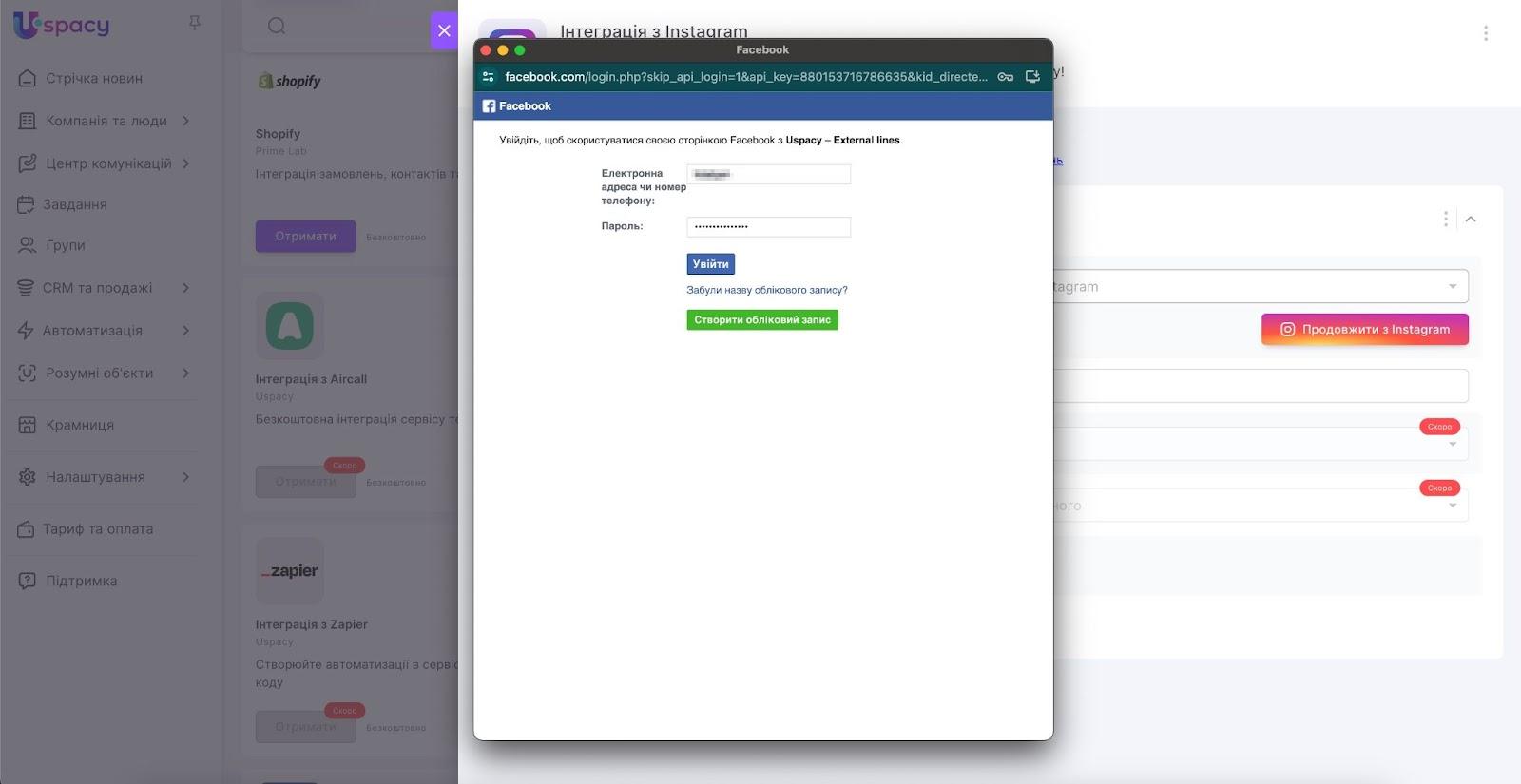The image size is (1521, 784).
Task: Click the Завдання calendar icon
Action: coord(27,204)
